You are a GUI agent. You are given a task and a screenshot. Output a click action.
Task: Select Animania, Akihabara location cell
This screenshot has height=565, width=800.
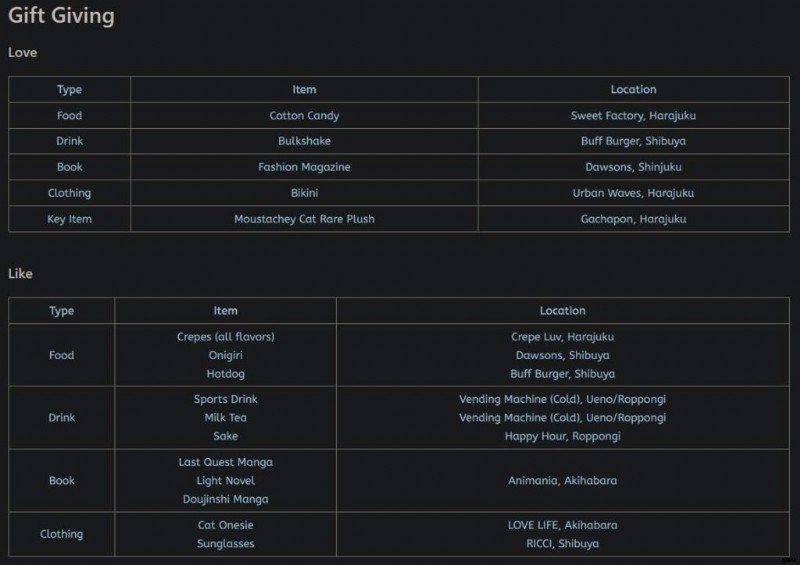click(x=562, y=481)
